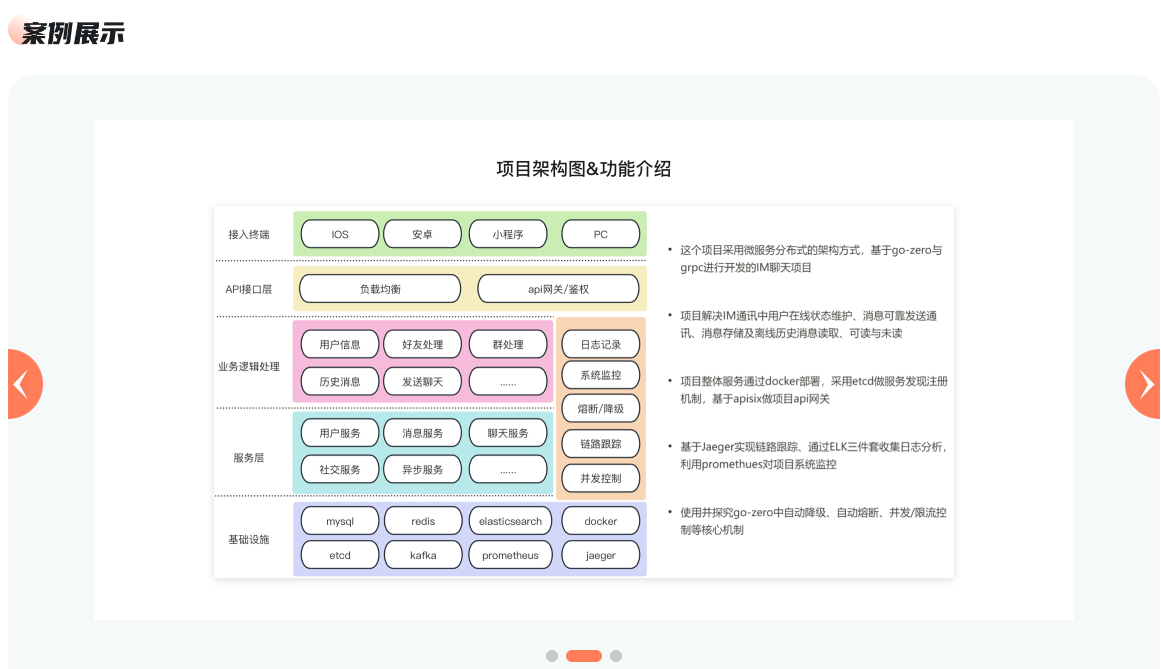Select the third carousel pagination dot
Screen dimensions: 1161x669
(616, 656)
